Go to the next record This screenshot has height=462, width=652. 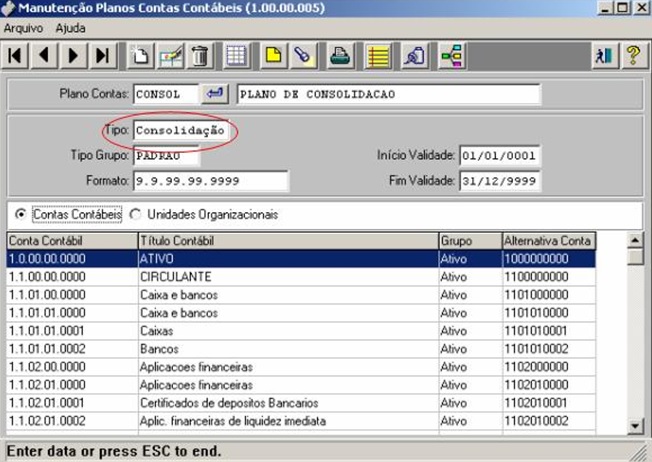[73, 55]
